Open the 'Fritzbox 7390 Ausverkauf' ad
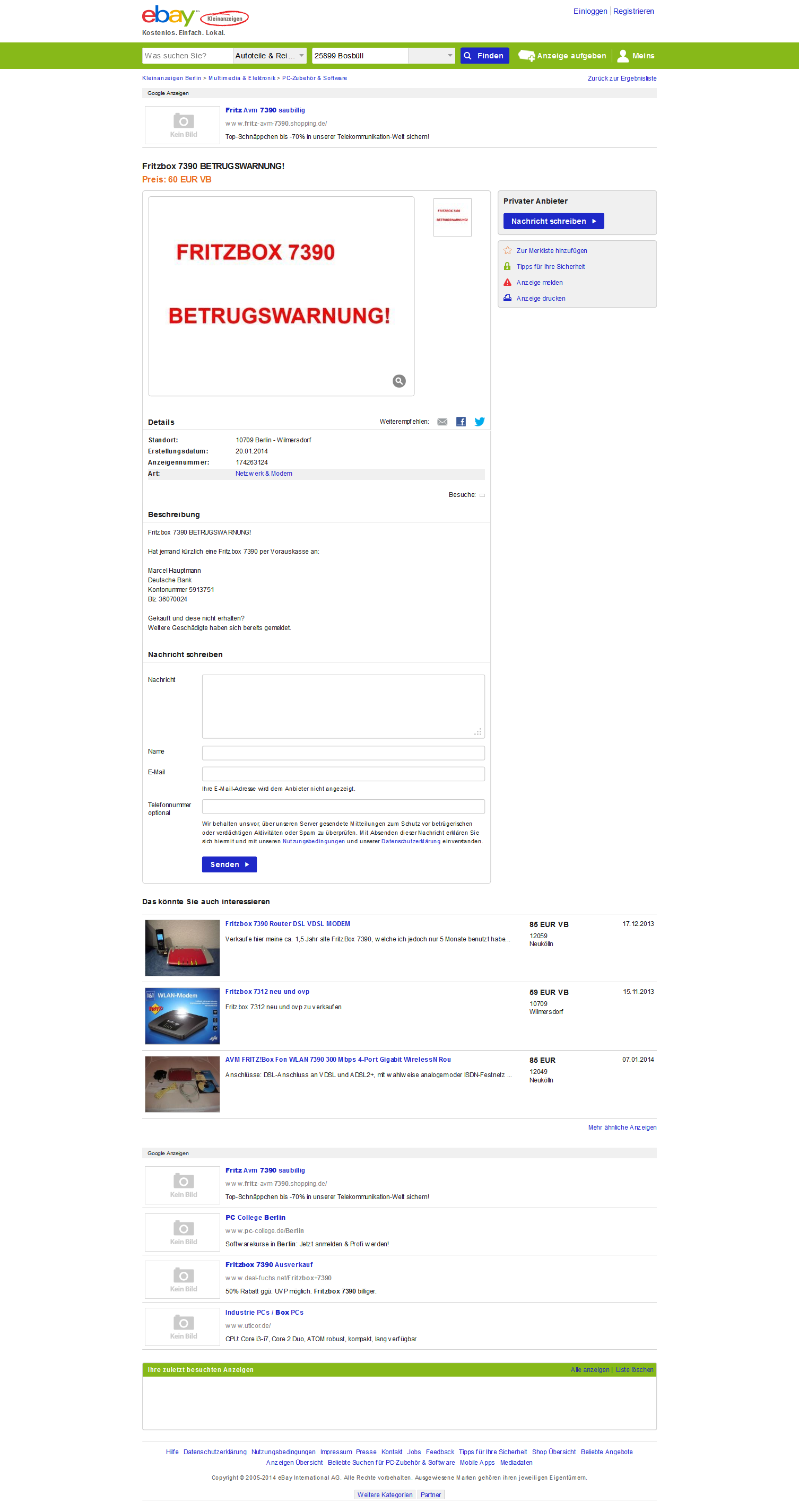The width and height of the screenshot is (799, 1512). pos(269,1265)
